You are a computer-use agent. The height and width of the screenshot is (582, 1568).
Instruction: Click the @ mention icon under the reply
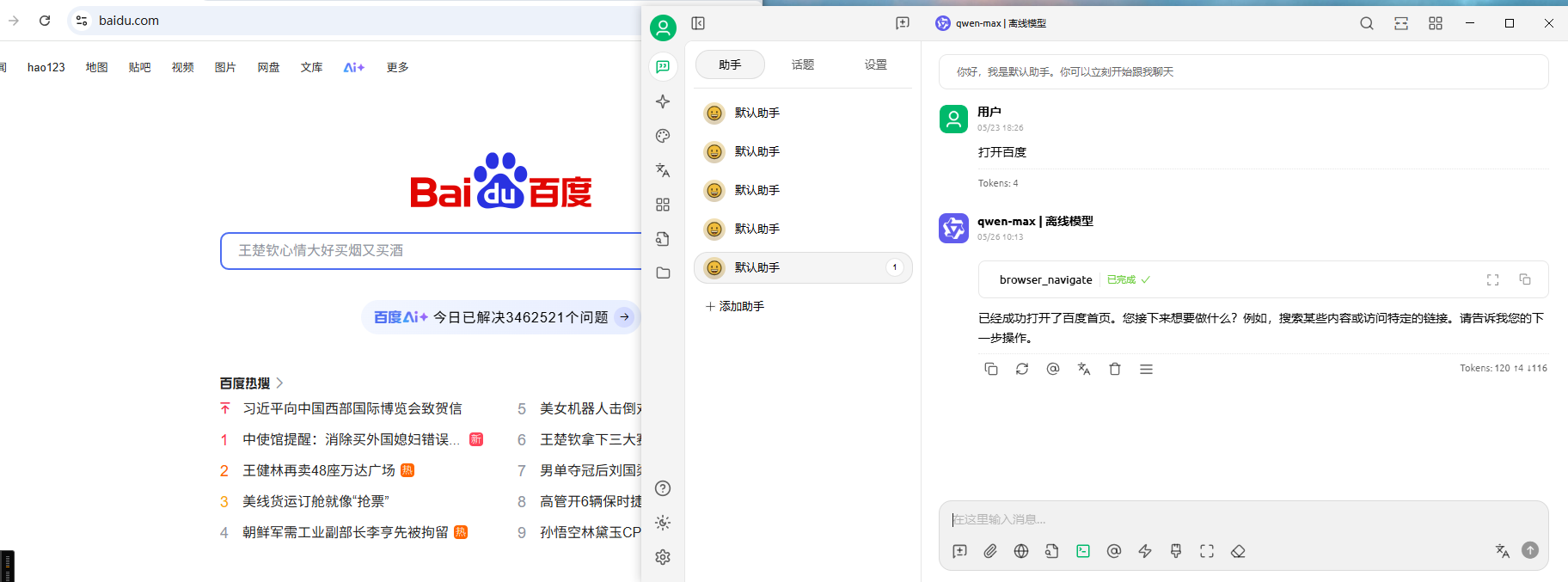pyautogui.click(x=1053, y=369)
